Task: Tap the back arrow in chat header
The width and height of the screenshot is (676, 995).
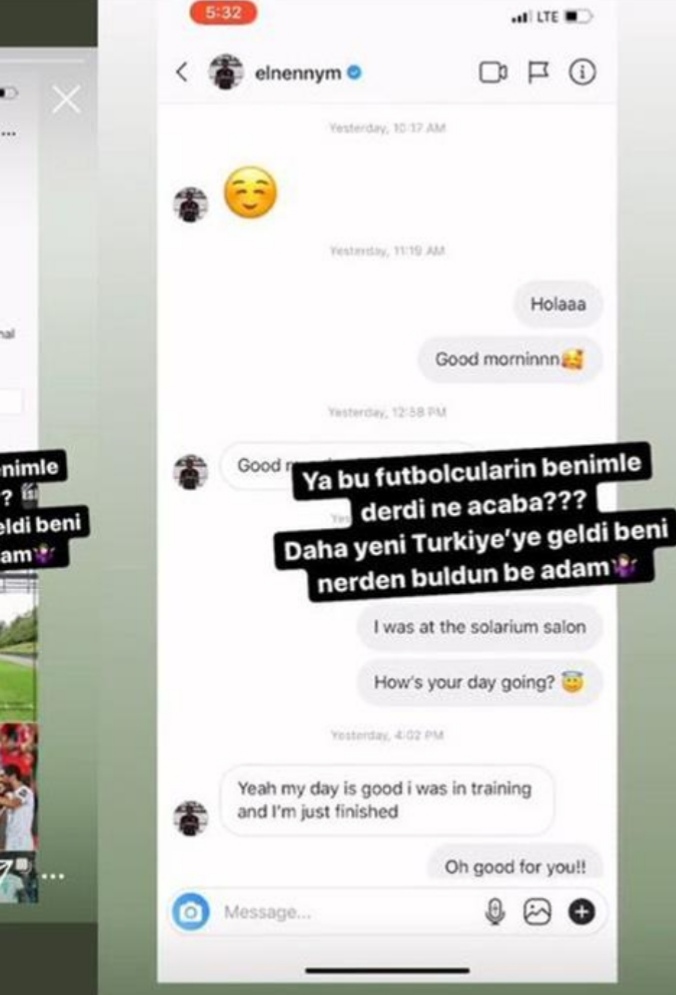Action: [182, 72]
